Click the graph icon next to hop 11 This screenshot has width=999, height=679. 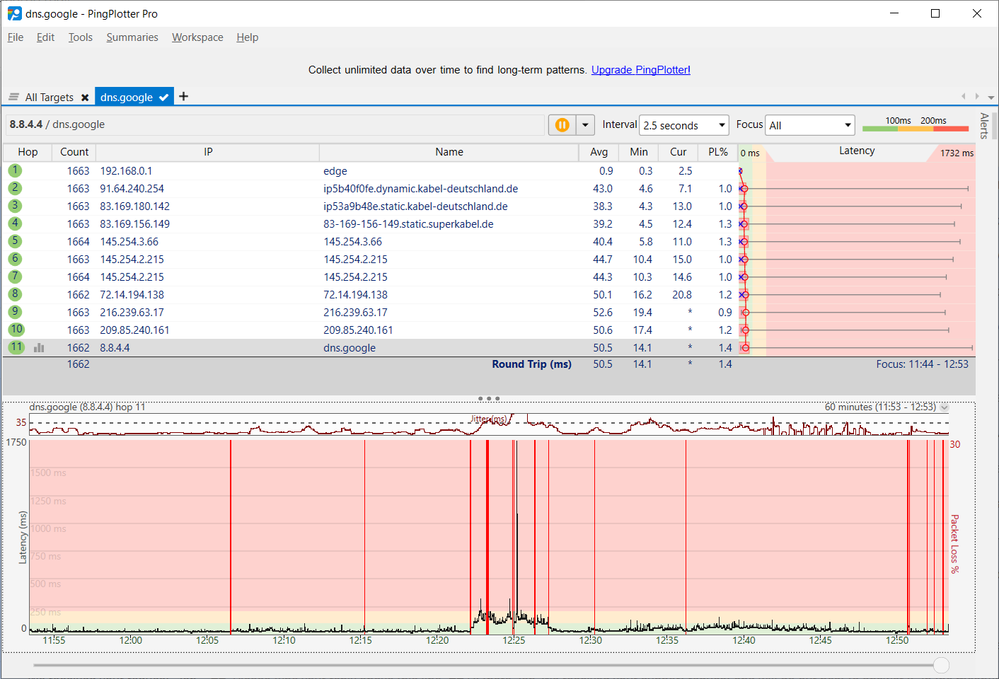(38, 346)
